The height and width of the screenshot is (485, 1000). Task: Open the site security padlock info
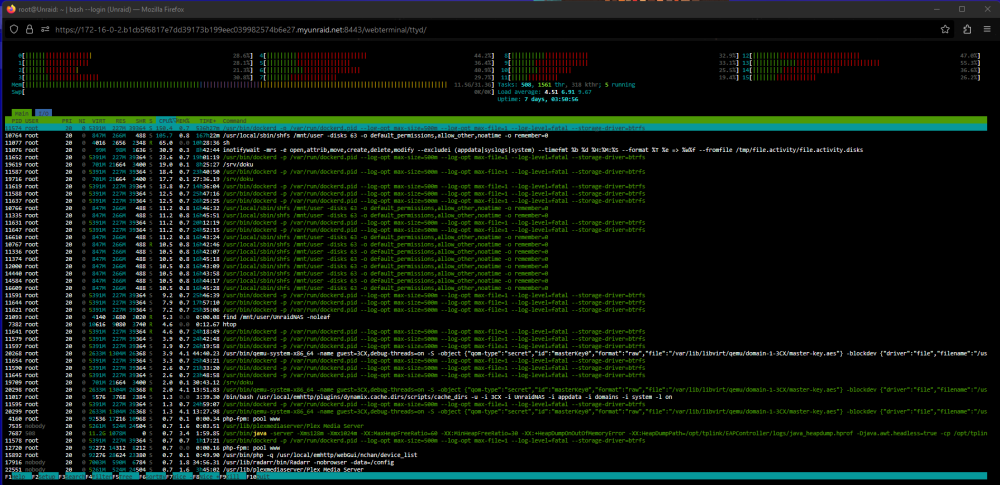tap(29, 29)
